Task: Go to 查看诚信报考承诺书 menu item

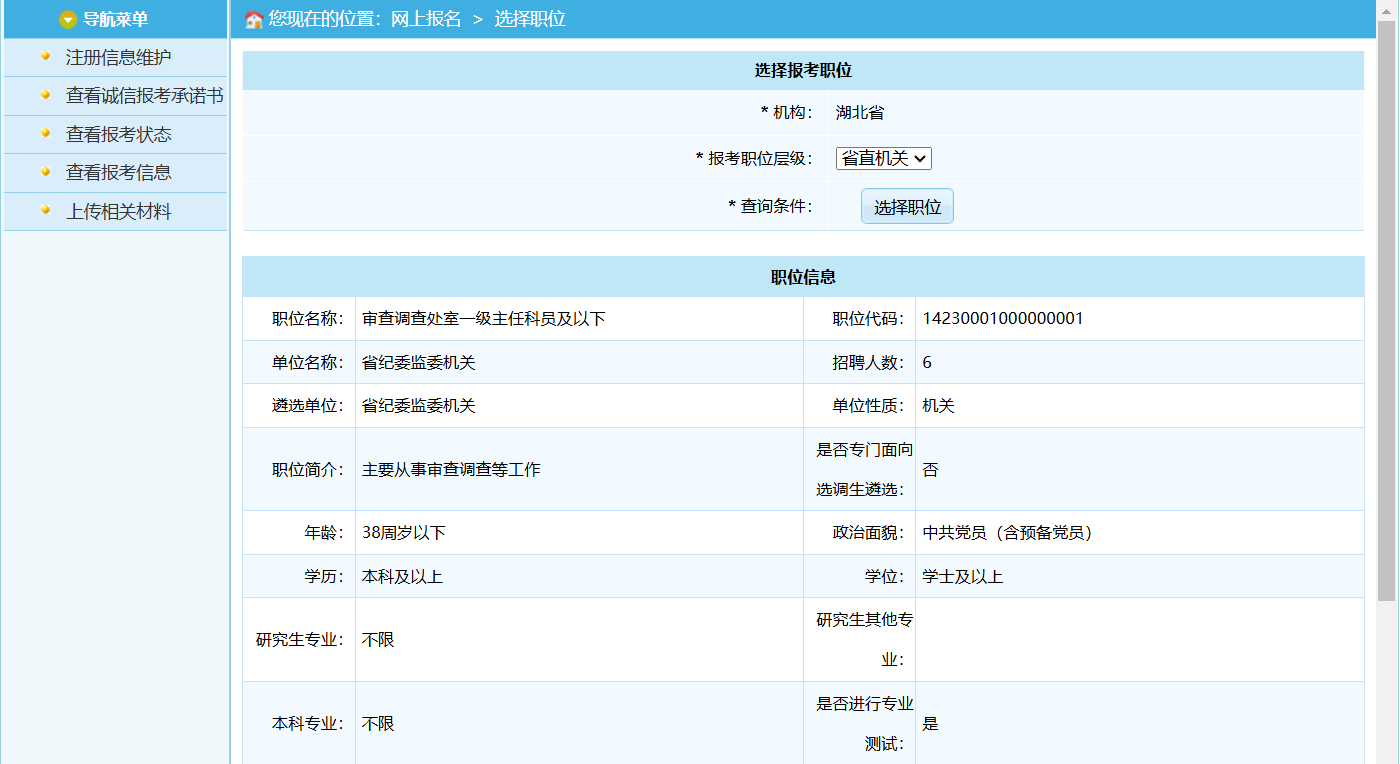Action: click(144, 96)
